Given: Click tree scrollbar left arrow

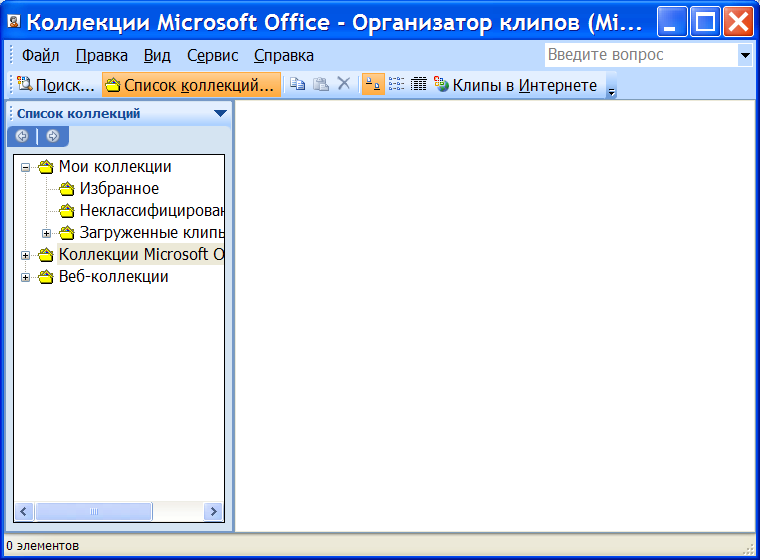Looking at the screenshot, I should [x=24, y=512].
